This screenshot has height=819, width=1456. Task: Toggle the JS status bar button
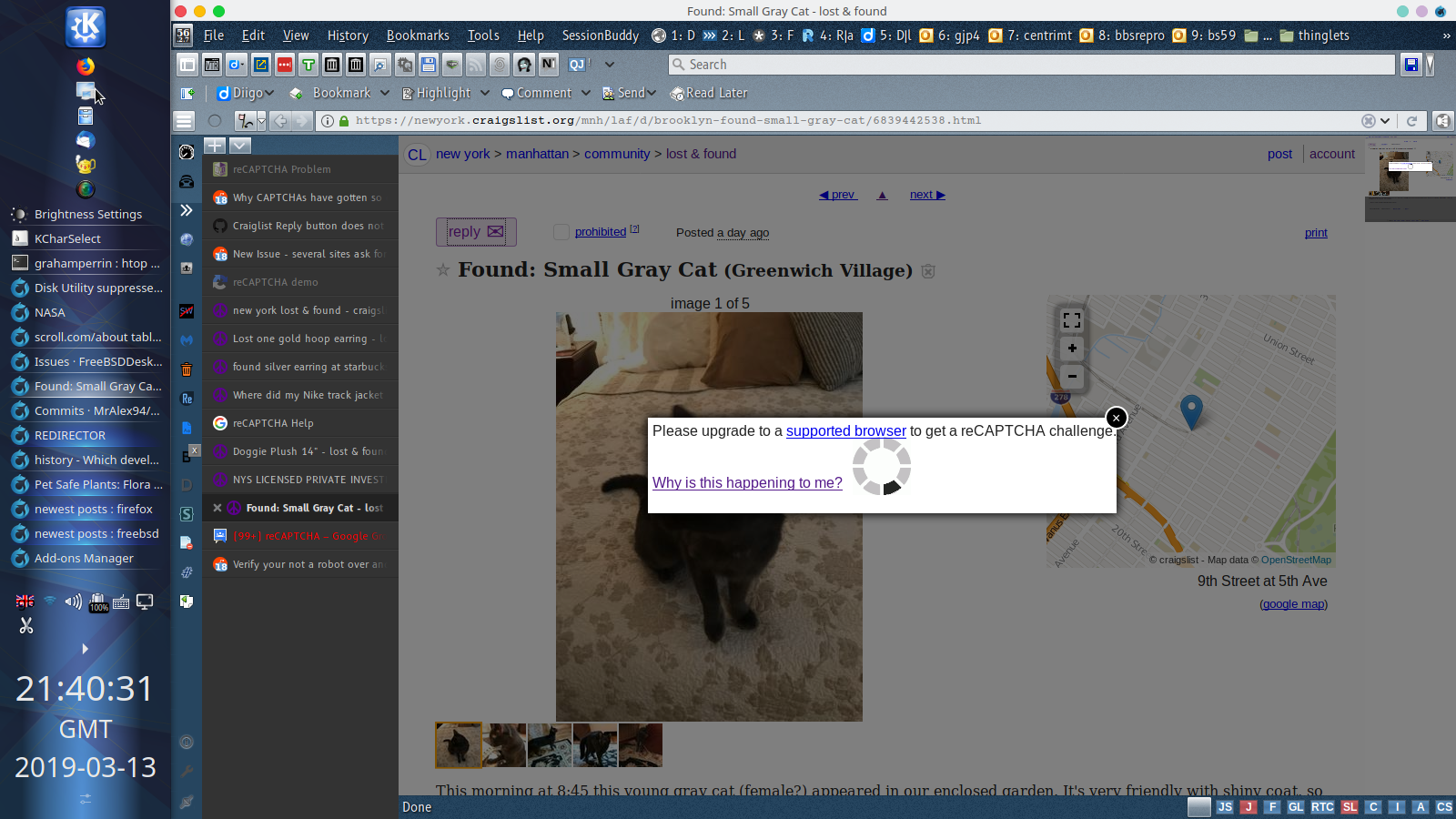pyautogui.click(x=1225, y=807)
